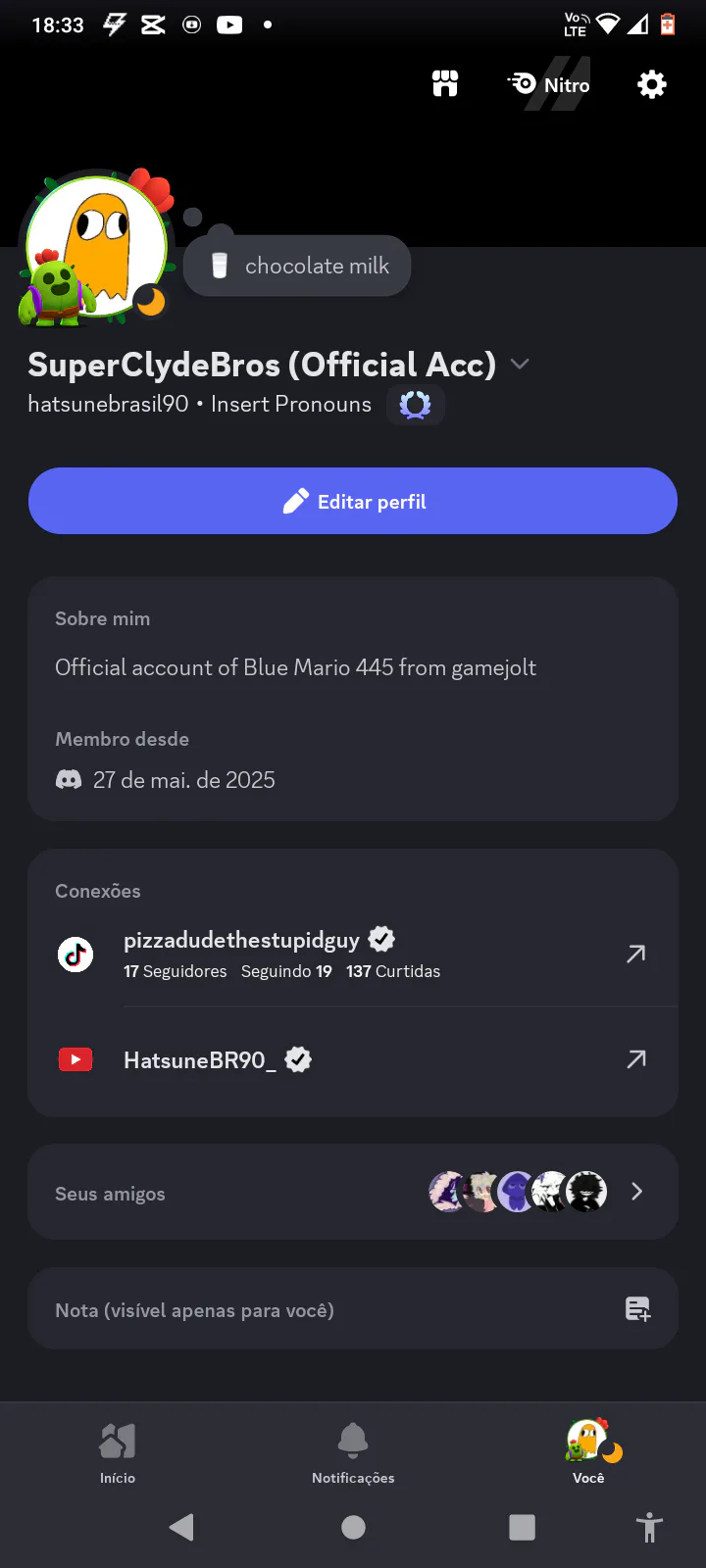Open TikTok connection external link arrow
The height and width of the screenshot is (1568, 706).
[636, 954]
